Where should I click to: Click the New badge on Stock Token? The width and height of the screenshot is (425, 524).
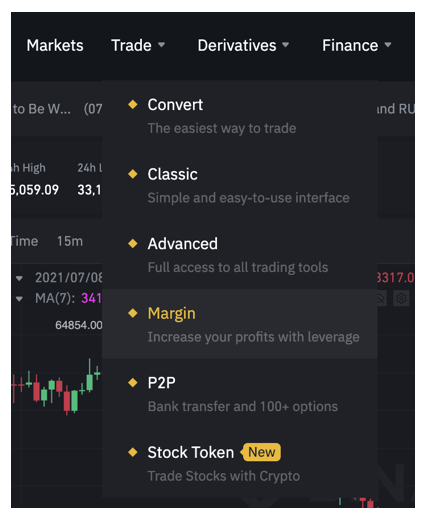pos(261,452)
